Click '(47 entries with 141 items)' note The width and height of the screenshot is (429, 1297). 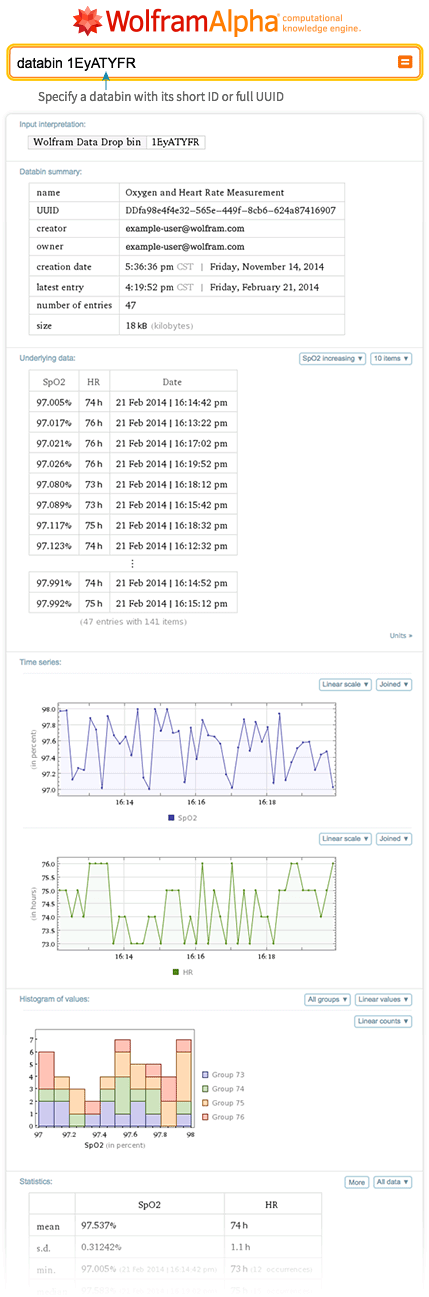[133, 622]
